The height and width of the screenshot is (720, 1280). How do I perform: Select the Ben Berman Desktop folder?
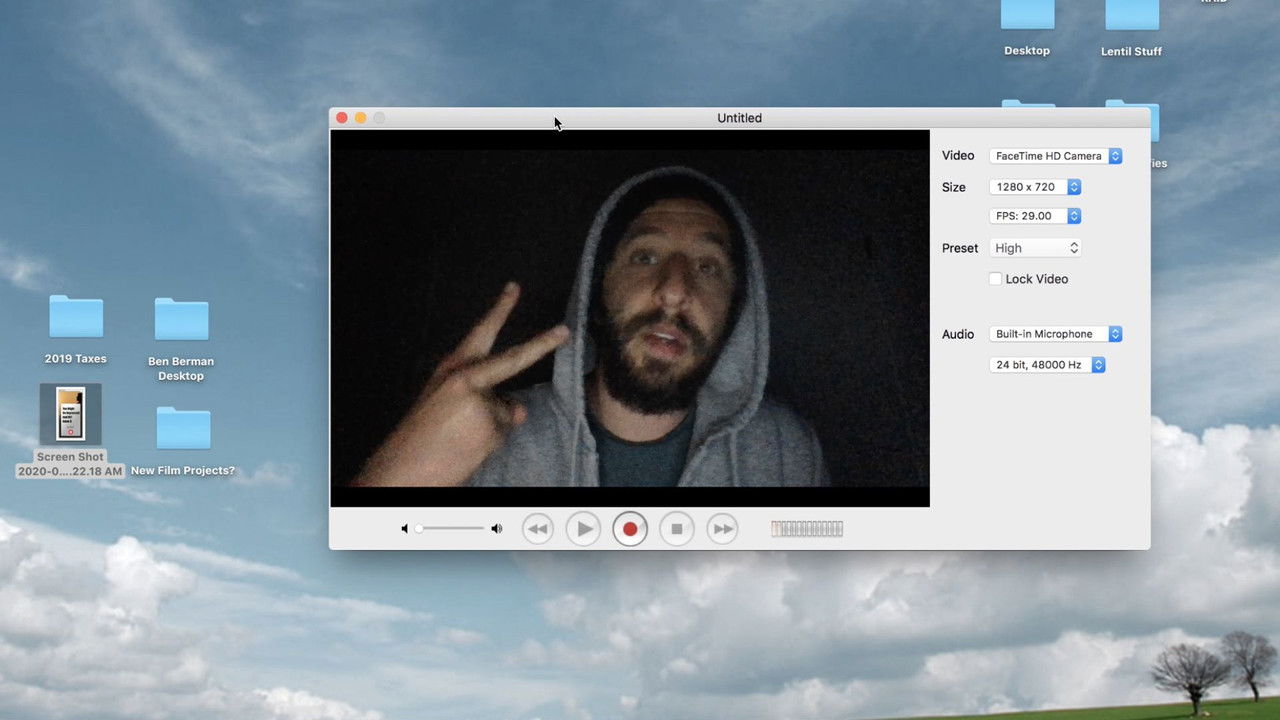pyautogui.click(x=181, y=320)
